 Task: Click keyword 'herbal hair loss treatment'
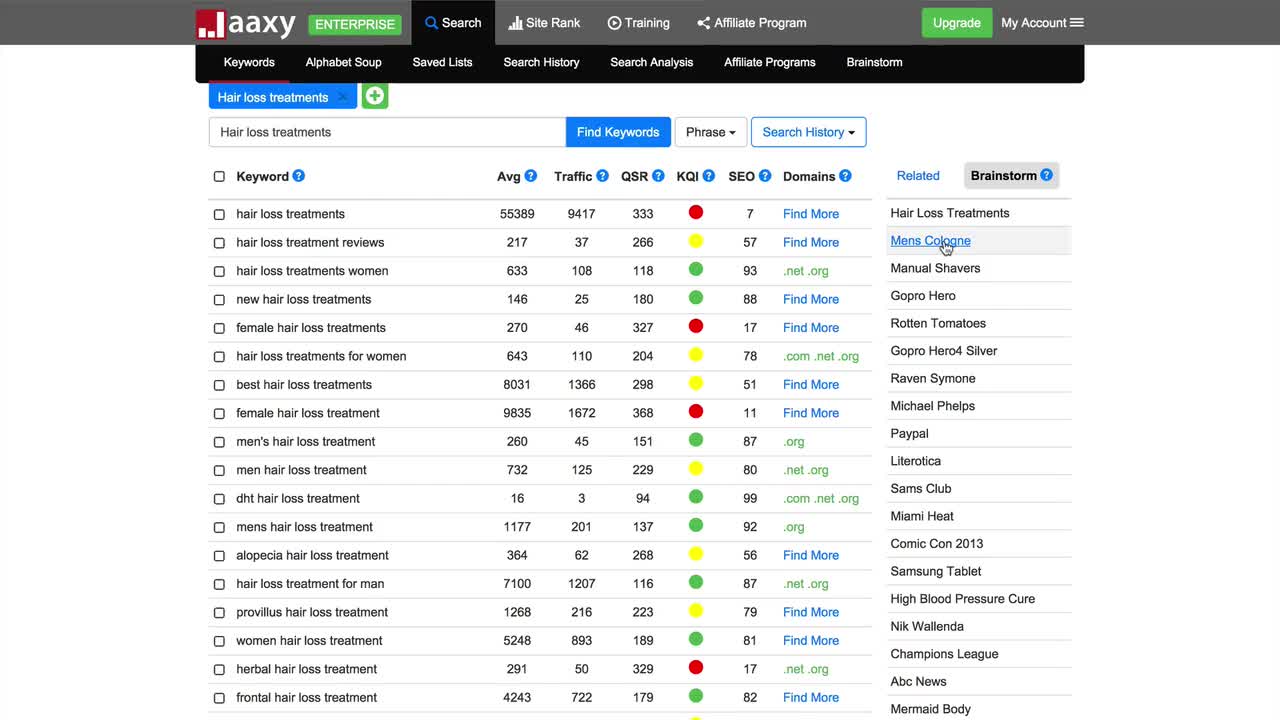coord(306,669)
